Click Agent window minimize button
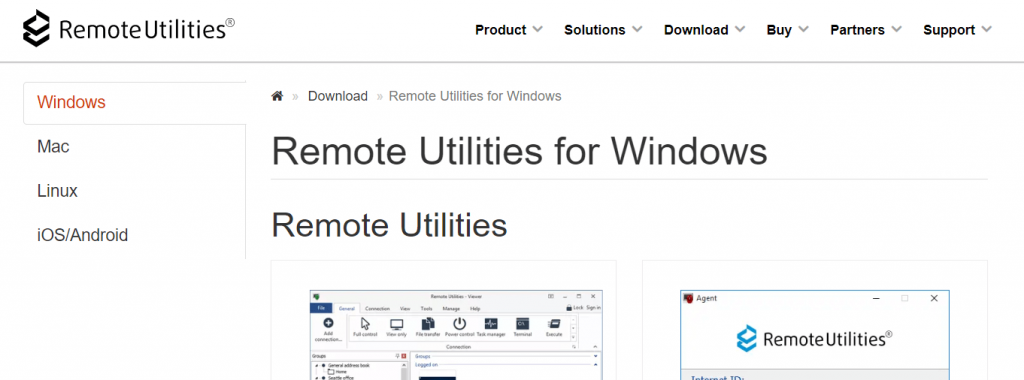Viewport: 1024px width, 380px height. pos(875,298)
